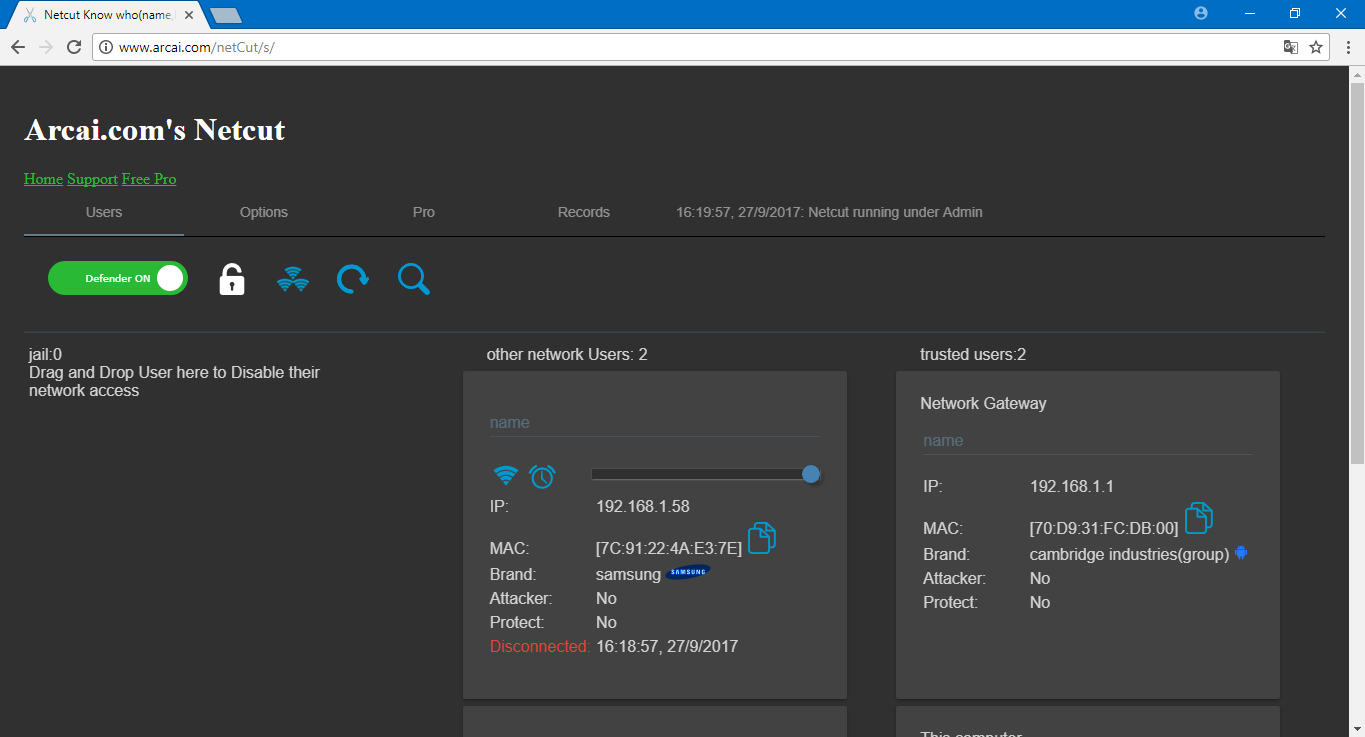
Task: Open the Support link
Action: pos(93,179)
